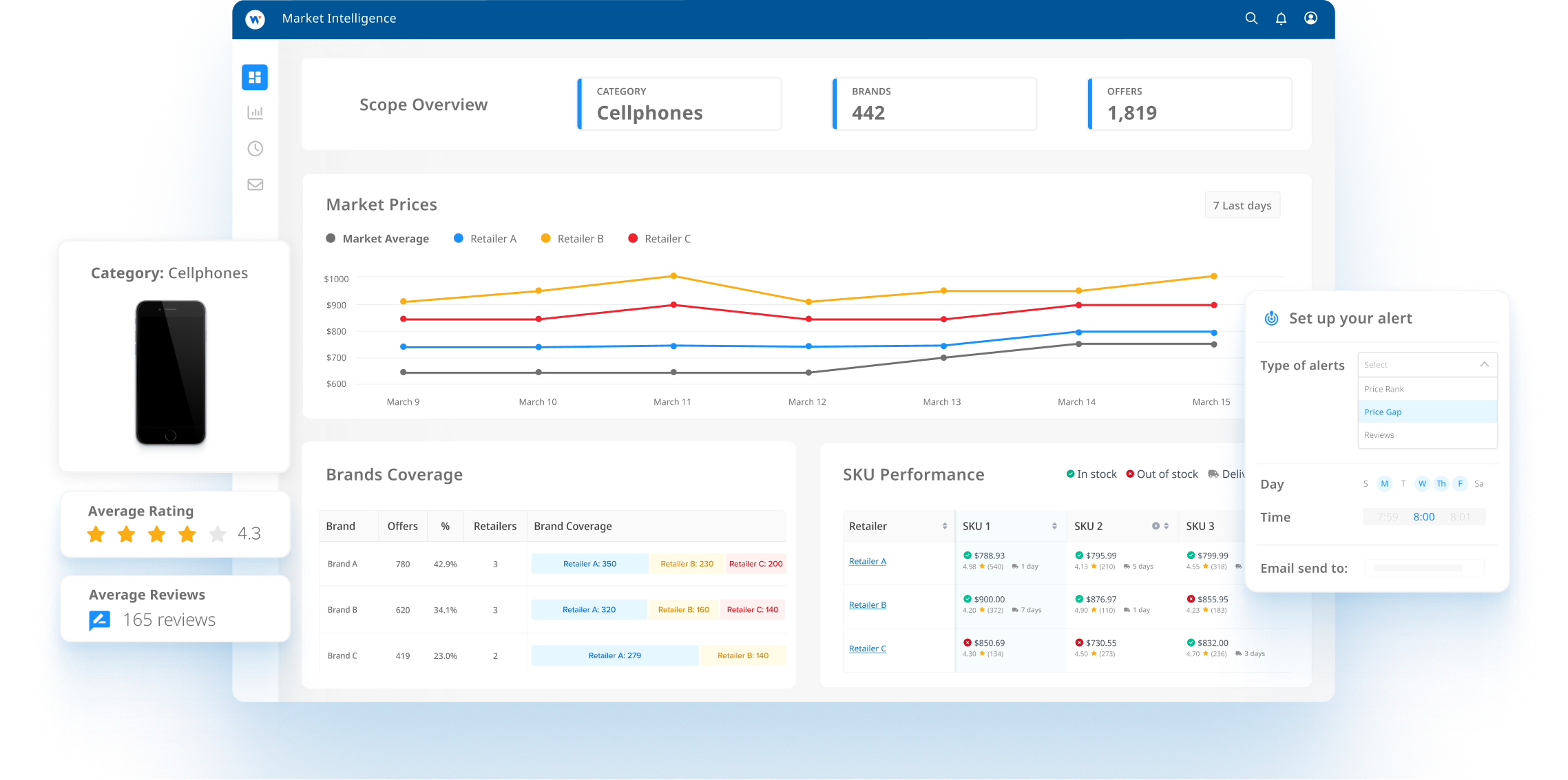Screen dimensions: 1568x780
Task: Open the Retailer B link
Action: pyautogui.click(x=868, y=605)
